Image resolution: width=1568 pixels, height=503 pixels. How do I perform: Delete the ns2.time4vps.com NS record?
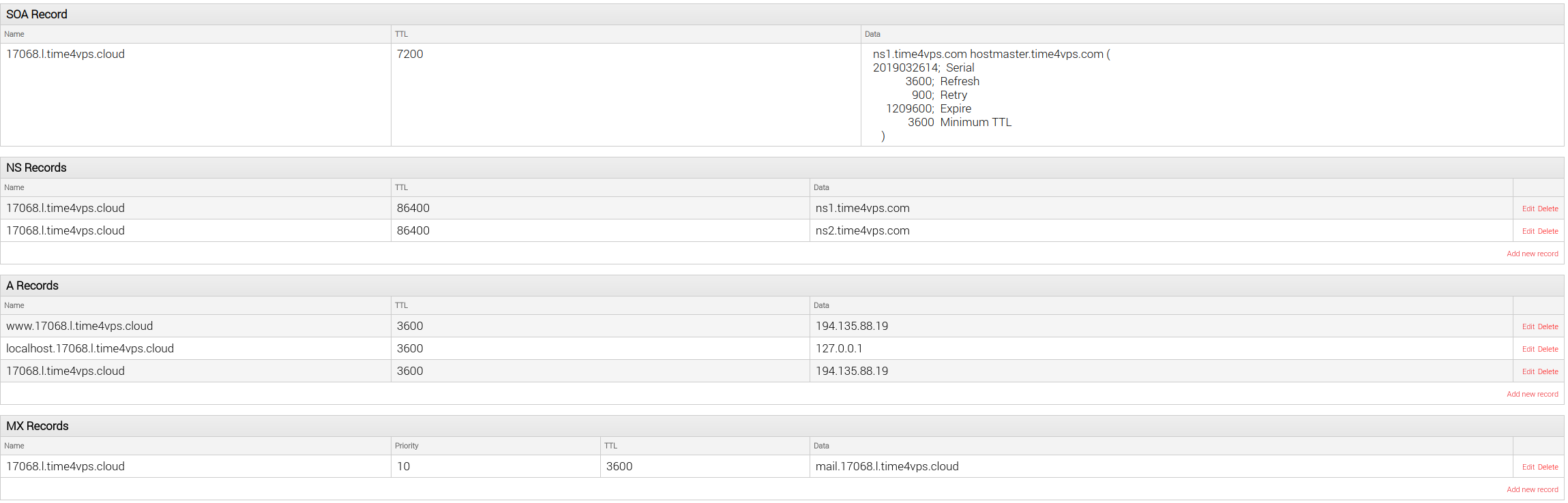pyautogui.click(x=1548, y=231)
